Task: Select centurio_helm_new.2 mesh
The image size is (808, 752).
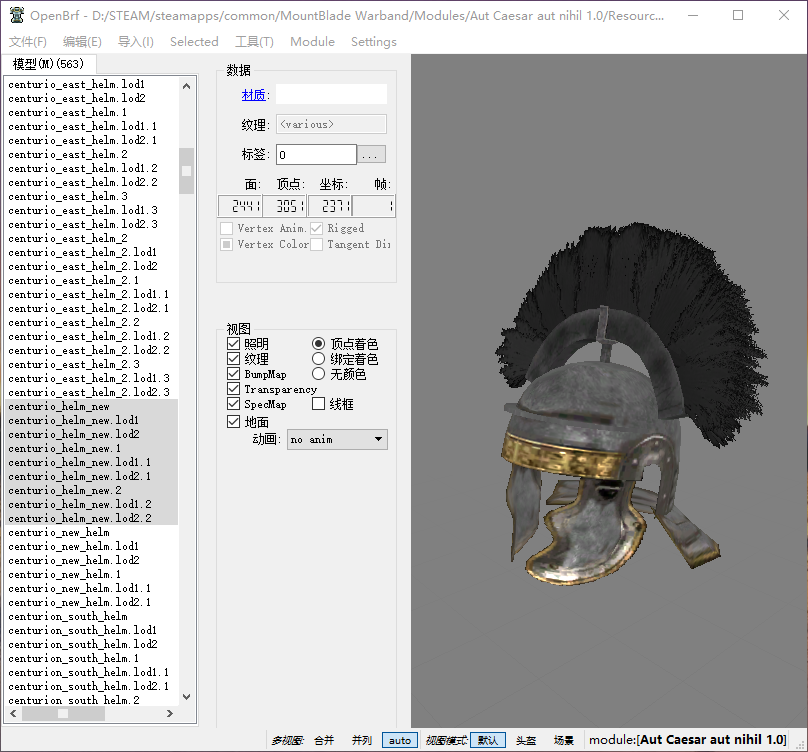Action: [x=65, y=491]
